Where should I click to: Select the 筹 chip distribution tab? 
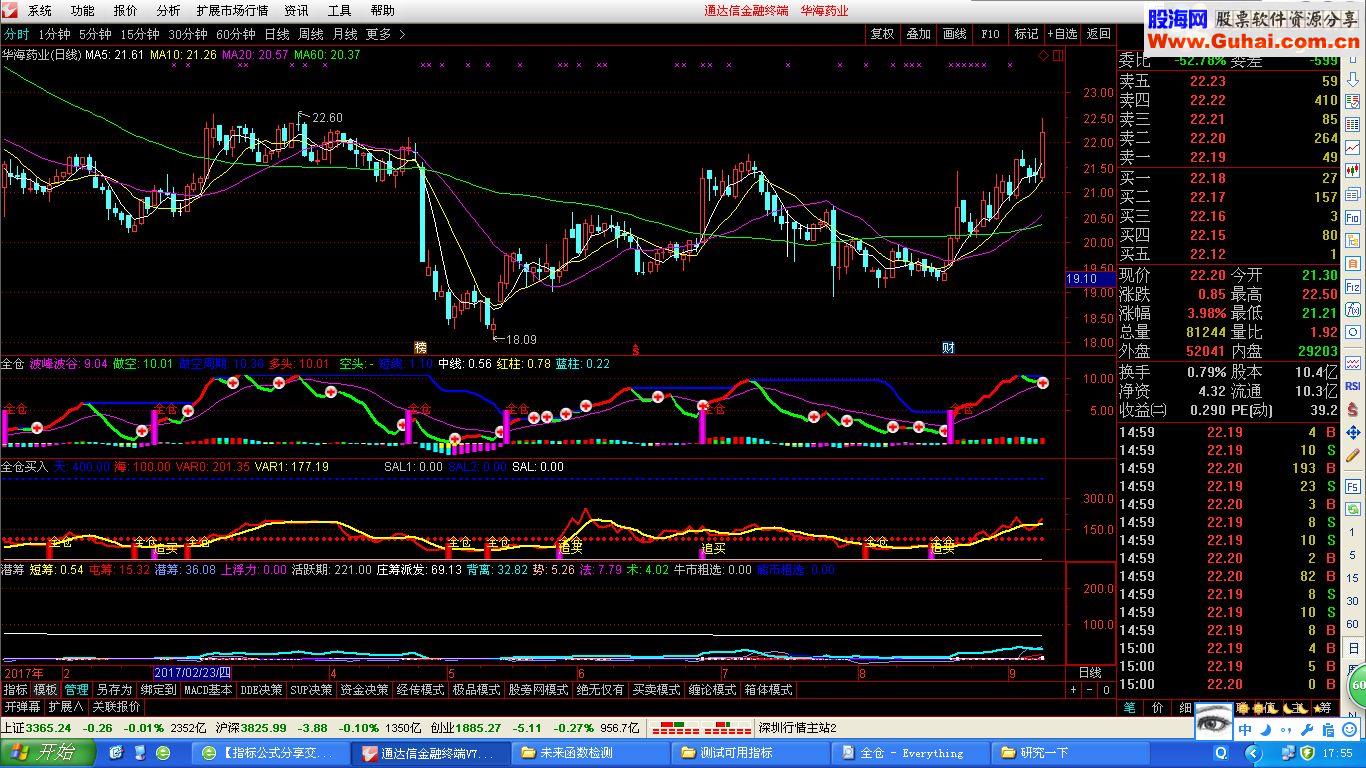[x=1325, y=708]
